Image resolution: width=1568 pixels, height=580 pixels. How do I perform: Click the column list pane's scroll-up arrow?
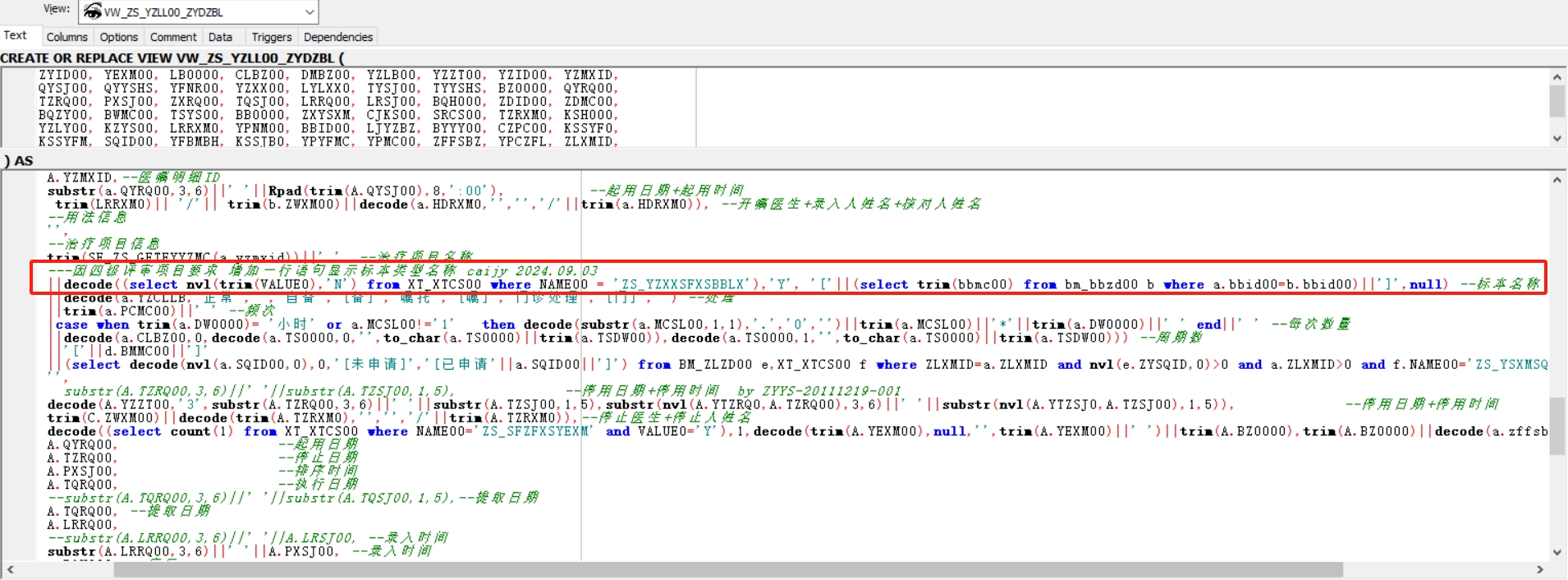1557,76
